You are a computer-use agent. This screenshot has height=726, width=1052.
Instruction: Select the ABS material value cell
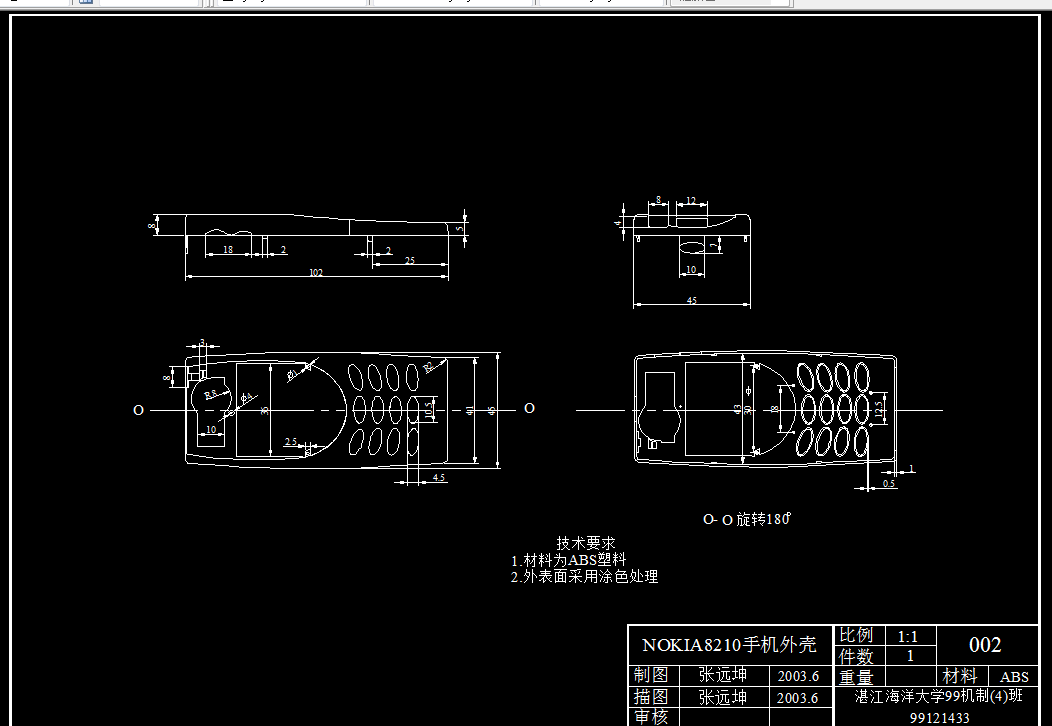(x=1014, y=676)
